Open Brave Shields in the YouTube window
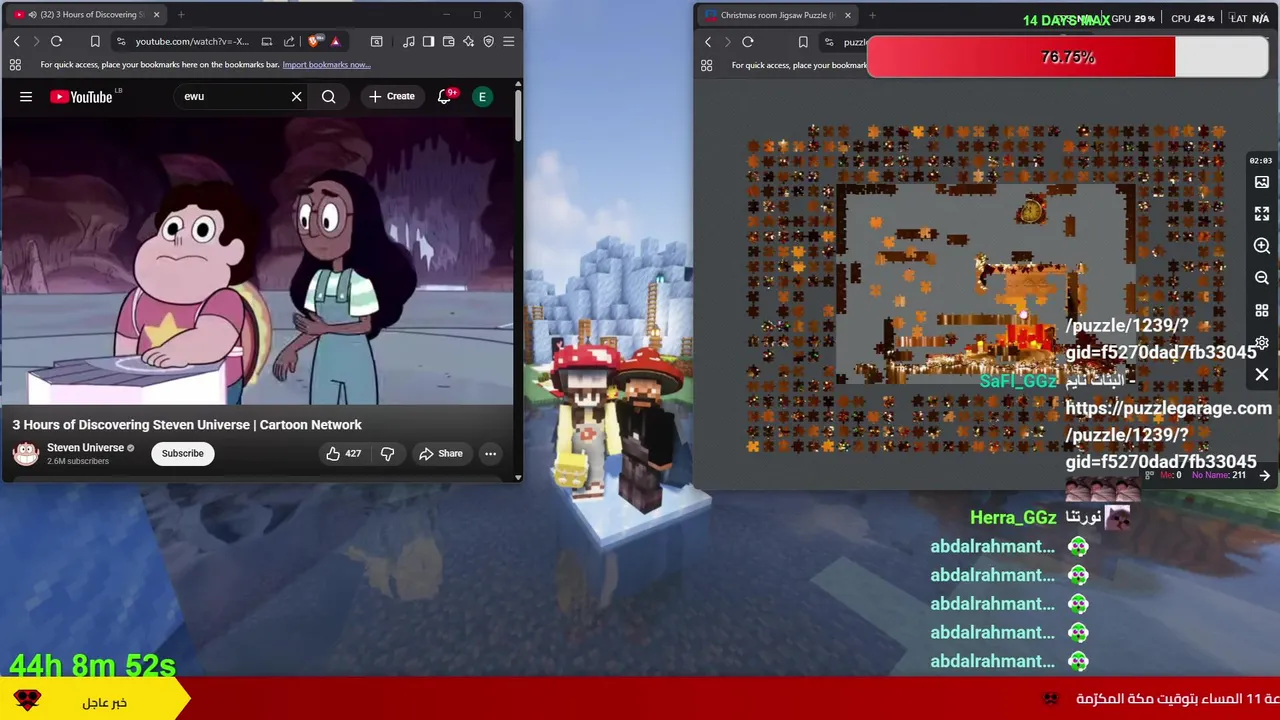Image resolution: width=1280 pixels, height=720 pixels. (314, 41)
